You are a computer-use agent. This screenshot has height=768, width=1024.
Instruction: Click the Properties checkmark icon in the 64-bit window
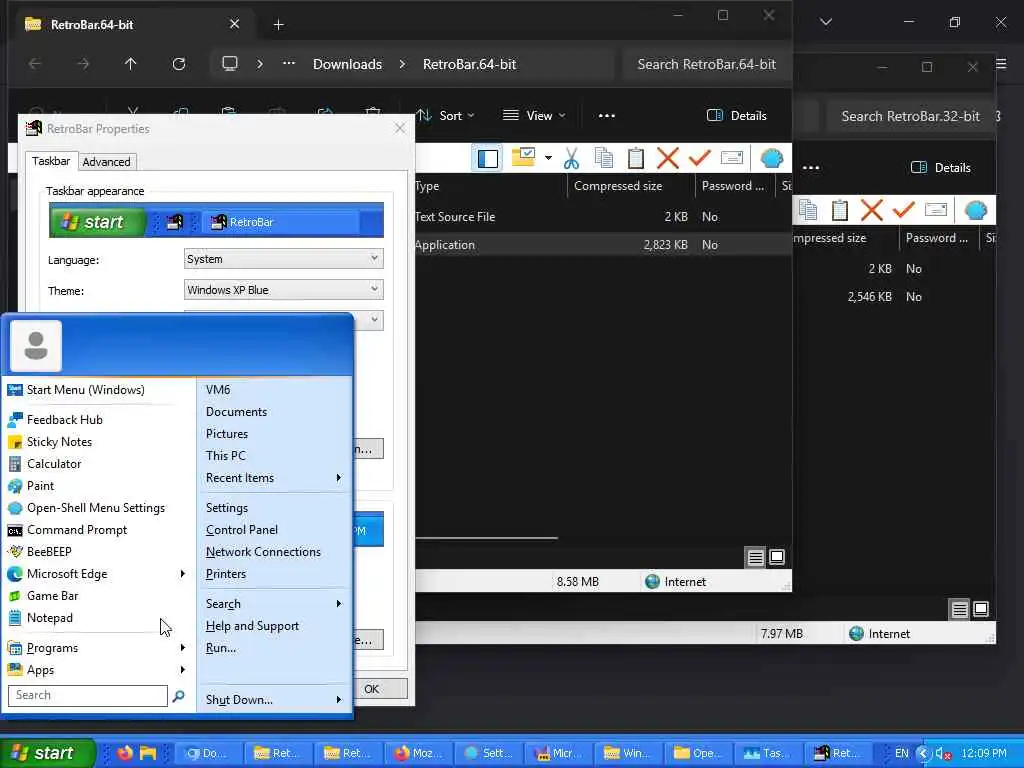[x=699, y=158]
